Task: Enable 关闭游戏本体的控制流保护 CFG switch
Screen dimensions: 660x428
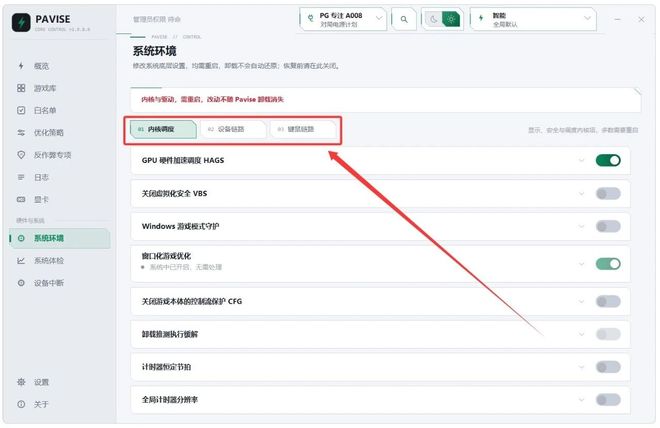Action: click(x=608, y=301)
